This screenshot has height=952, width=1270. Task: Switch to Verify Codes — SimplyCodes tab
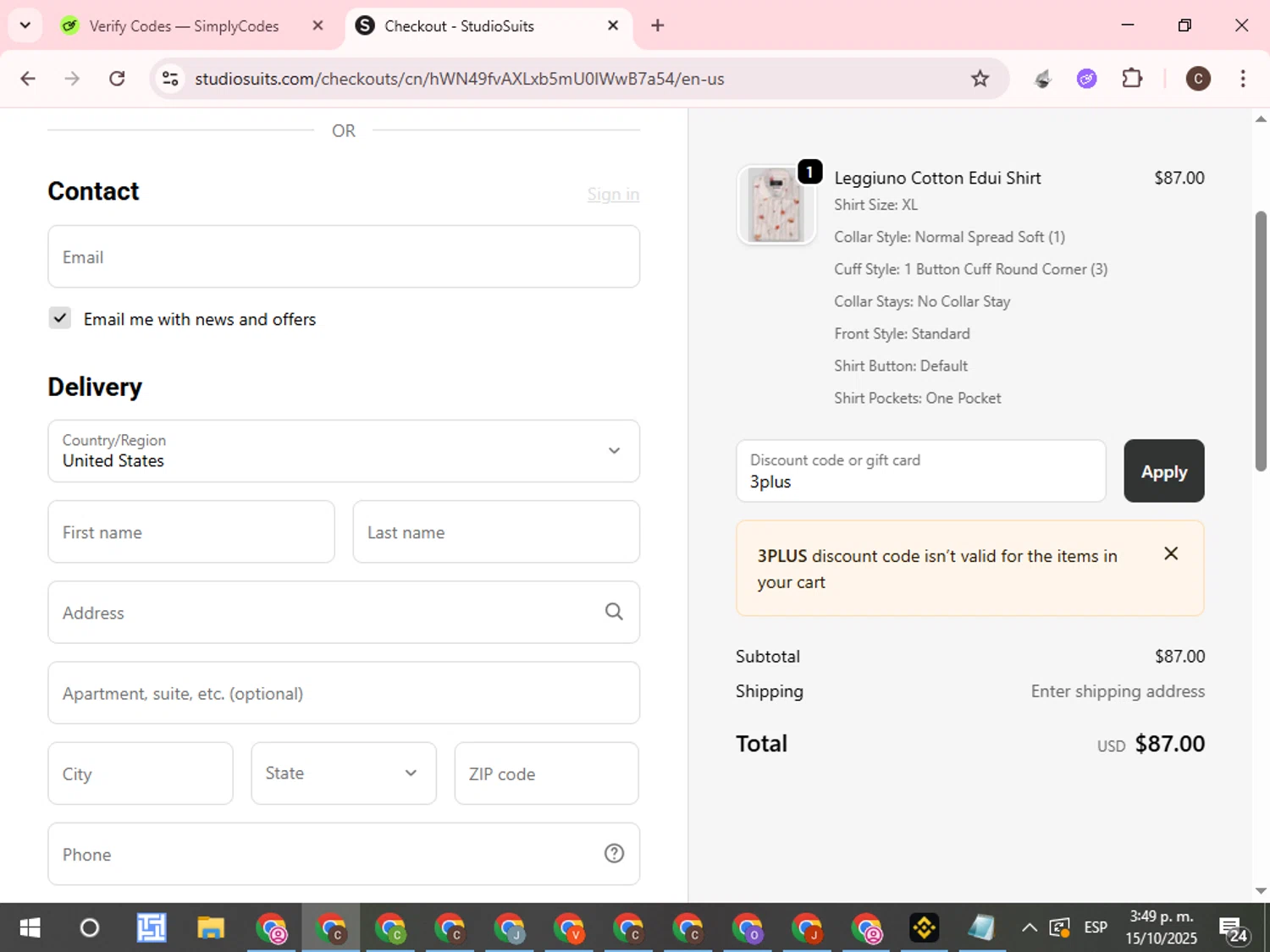184,26
